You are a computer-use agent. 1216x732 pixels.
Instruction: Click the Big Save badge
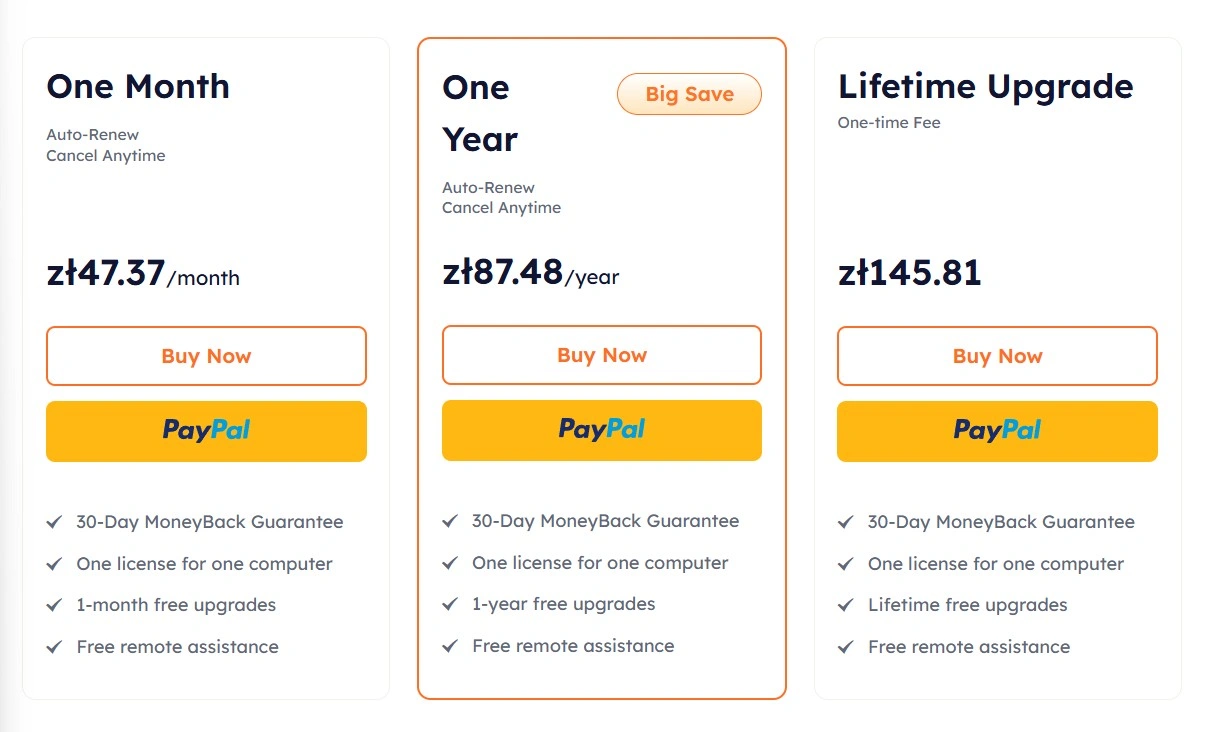coord(689,95)
